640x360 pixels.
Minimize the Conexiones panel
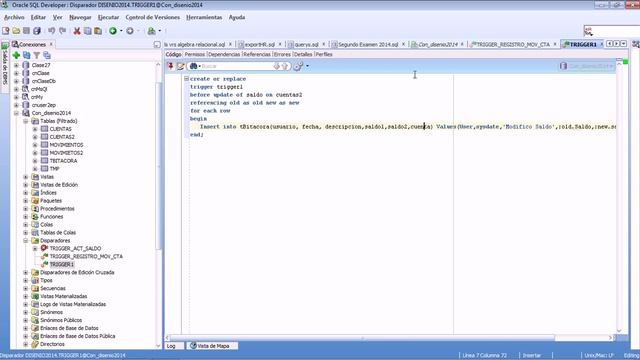[157, 44]
